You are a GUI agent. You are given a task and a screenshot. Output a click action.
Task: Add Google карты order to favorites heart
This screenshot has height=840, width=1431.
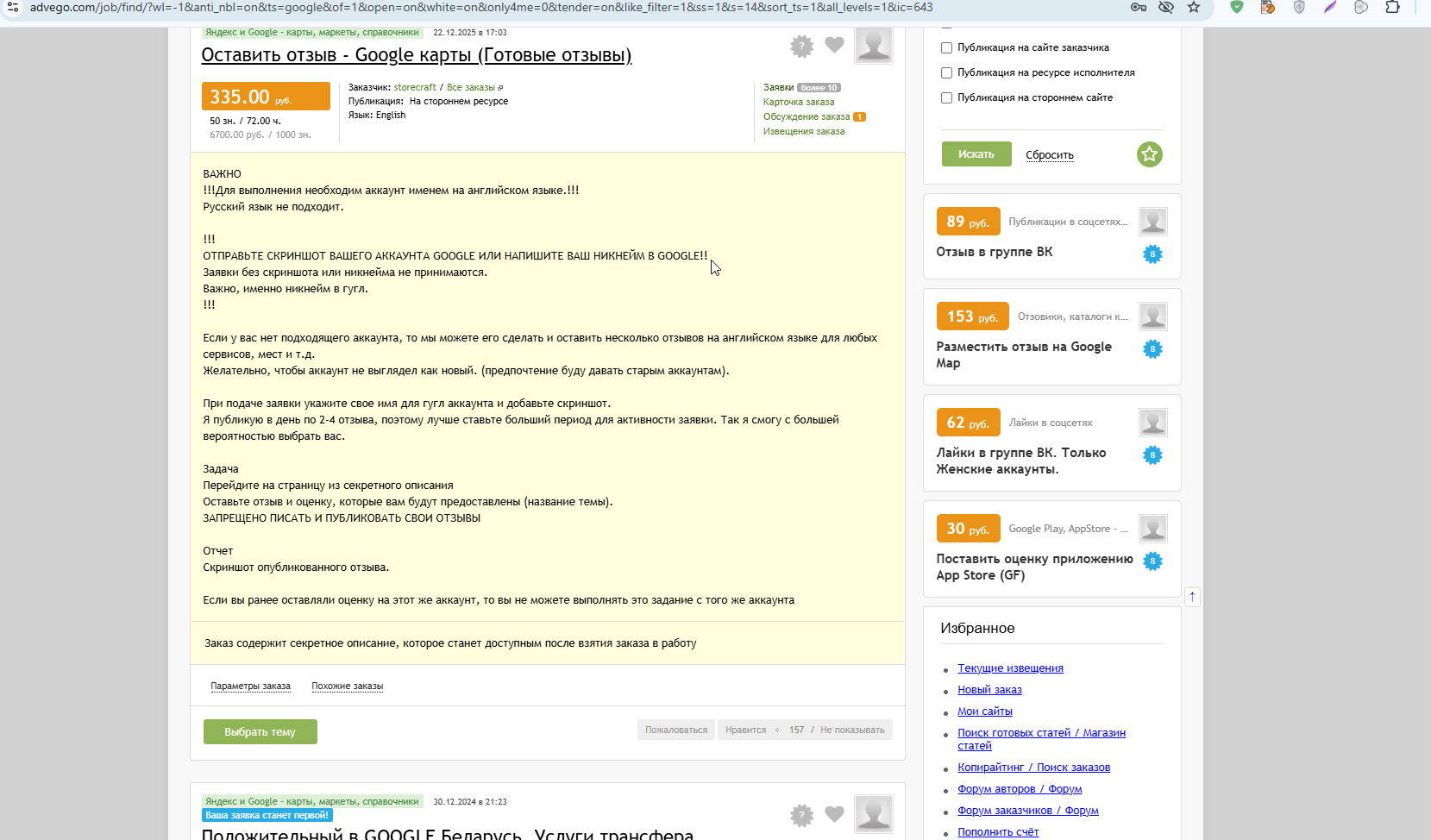click(834, 45)
